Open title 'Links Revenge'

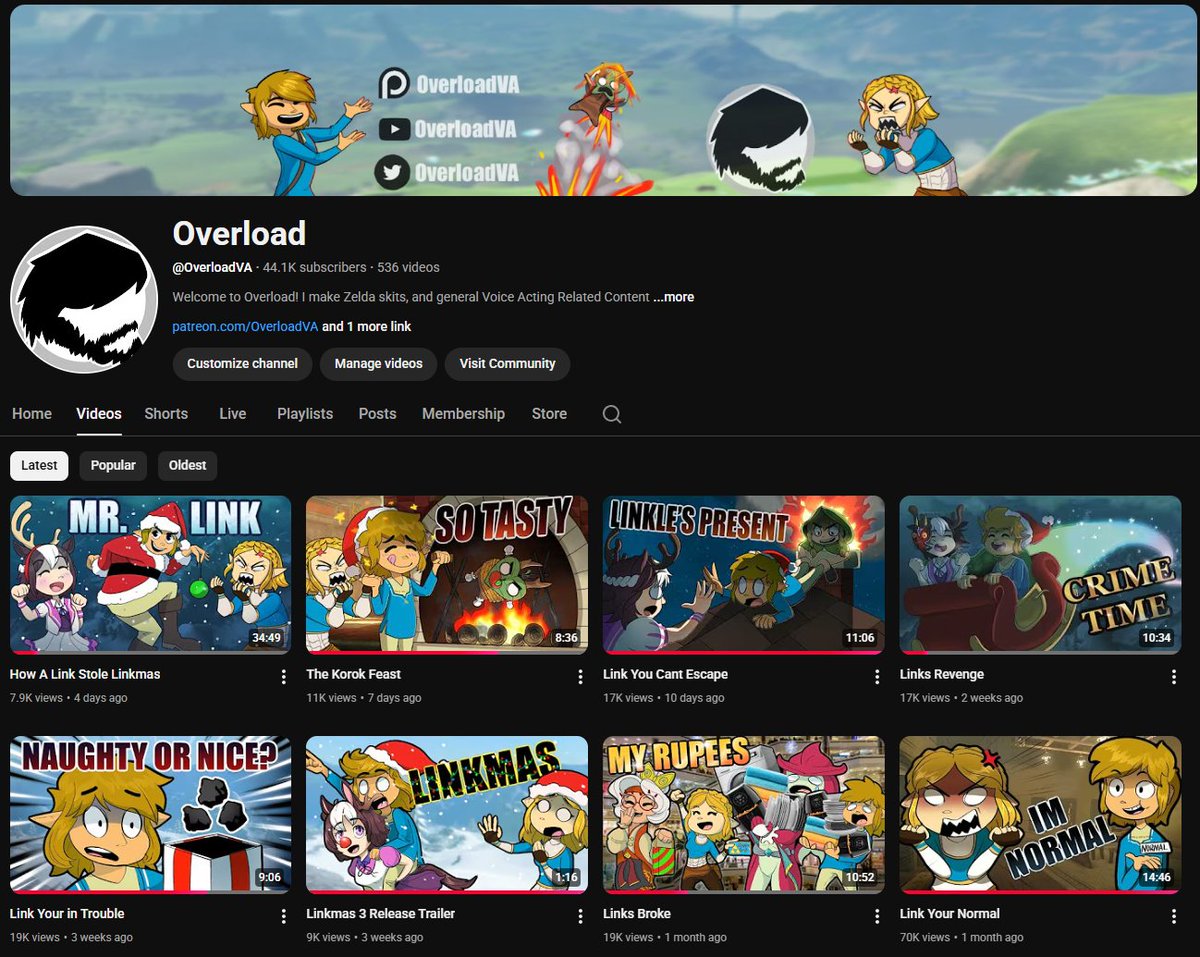coord(942,675)
